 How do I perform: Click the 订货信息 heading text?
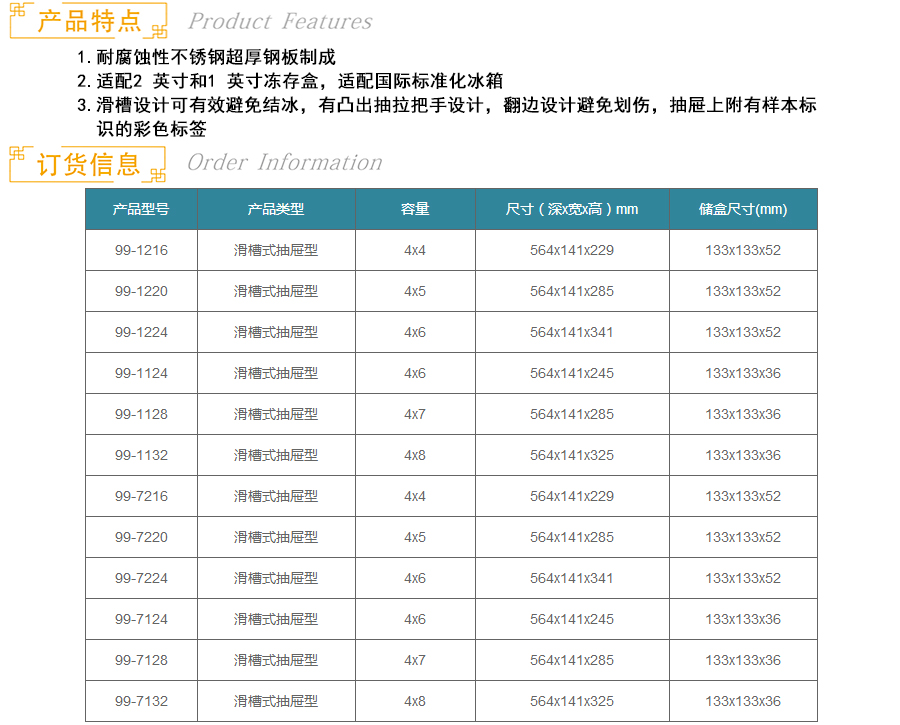(x=89, y=163)
